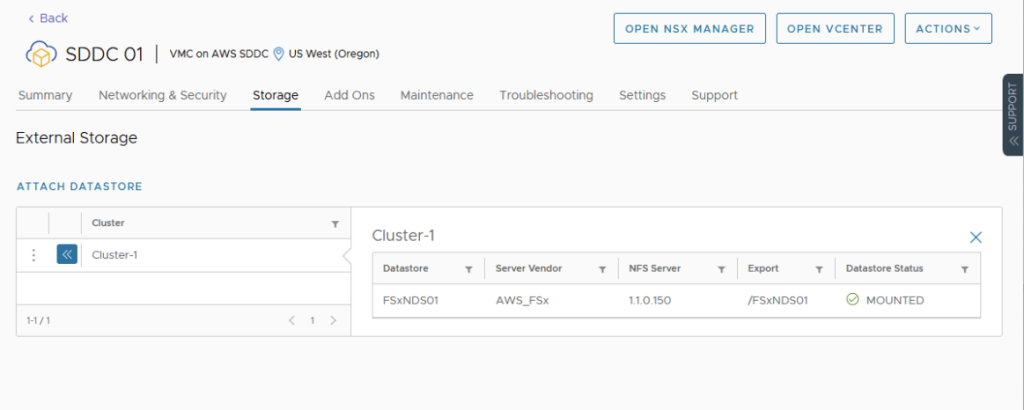Open the three-dot menu for Cluster-1
The image size is (1024, 410).
coord(33,255)
